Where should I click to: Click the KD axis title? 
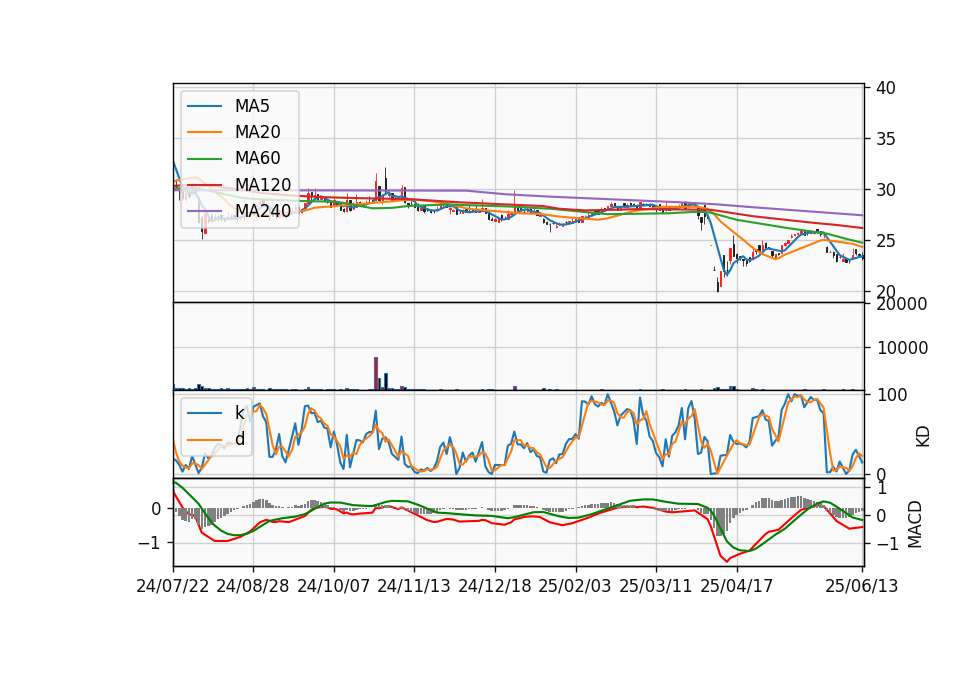[923, 436]
